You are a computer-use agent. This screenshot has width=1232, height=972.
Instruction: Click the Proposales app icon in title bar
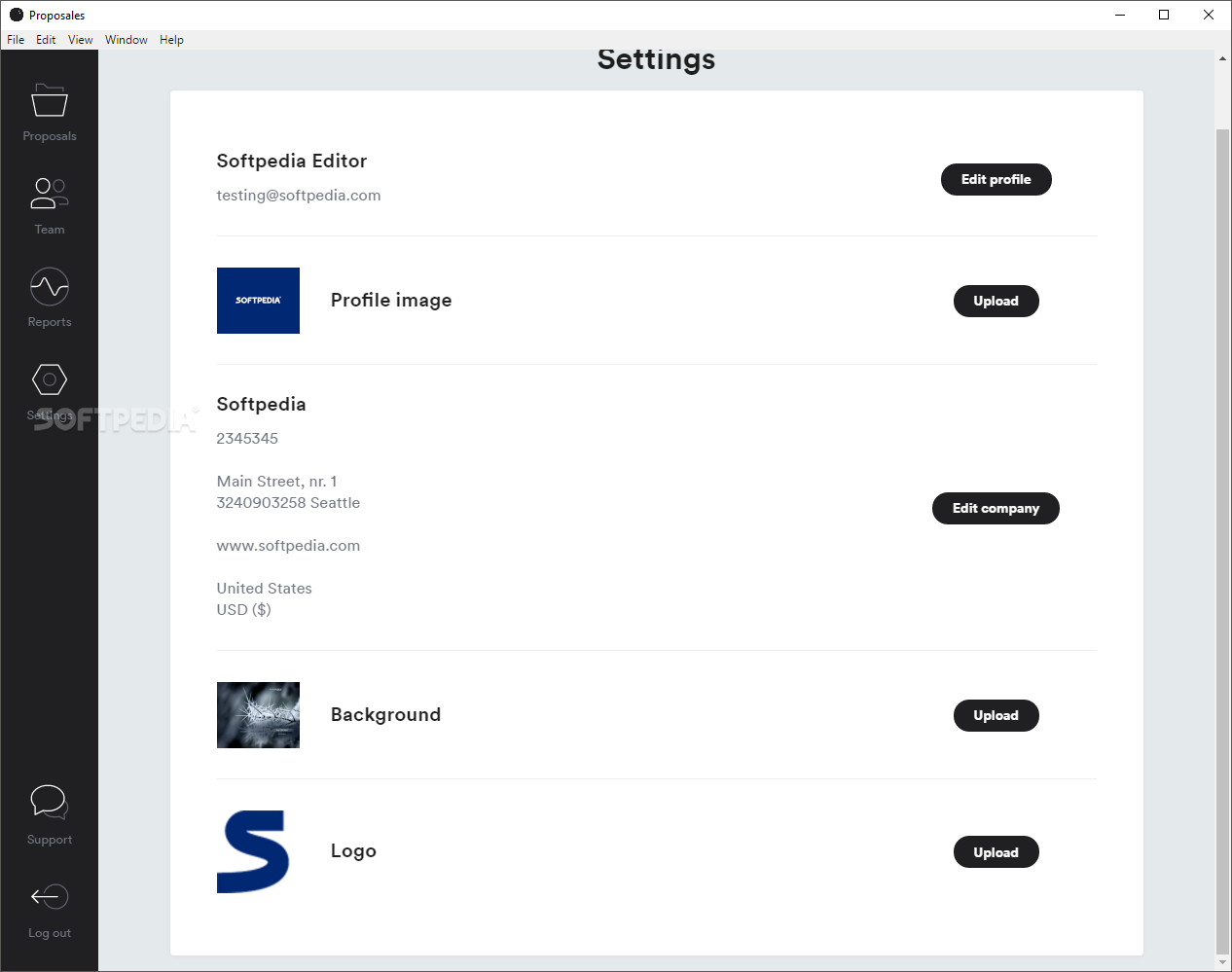click(17, 15)
